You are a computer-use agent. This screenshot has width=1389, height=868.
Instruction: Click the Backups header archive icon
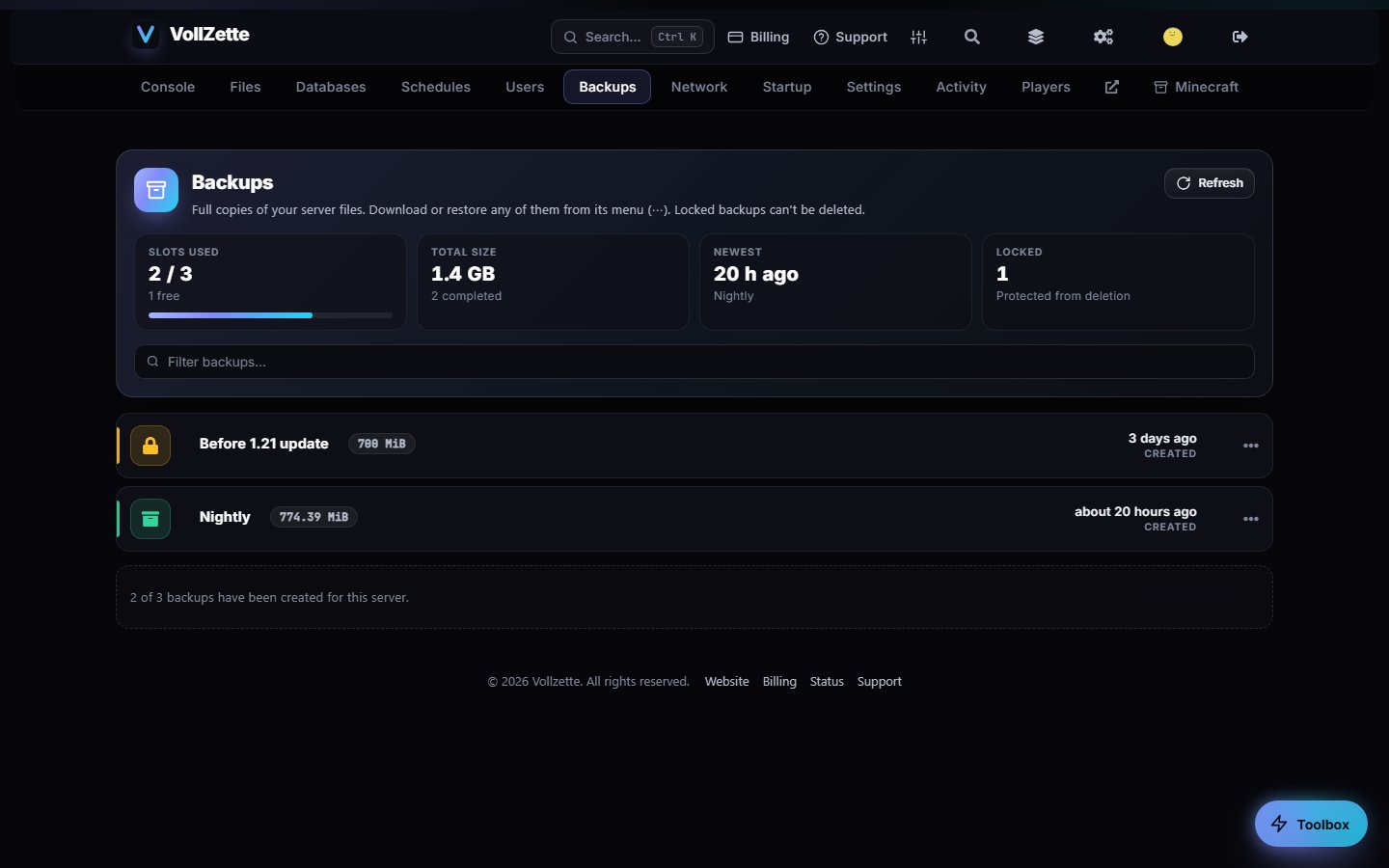click(x=156, y=190)
